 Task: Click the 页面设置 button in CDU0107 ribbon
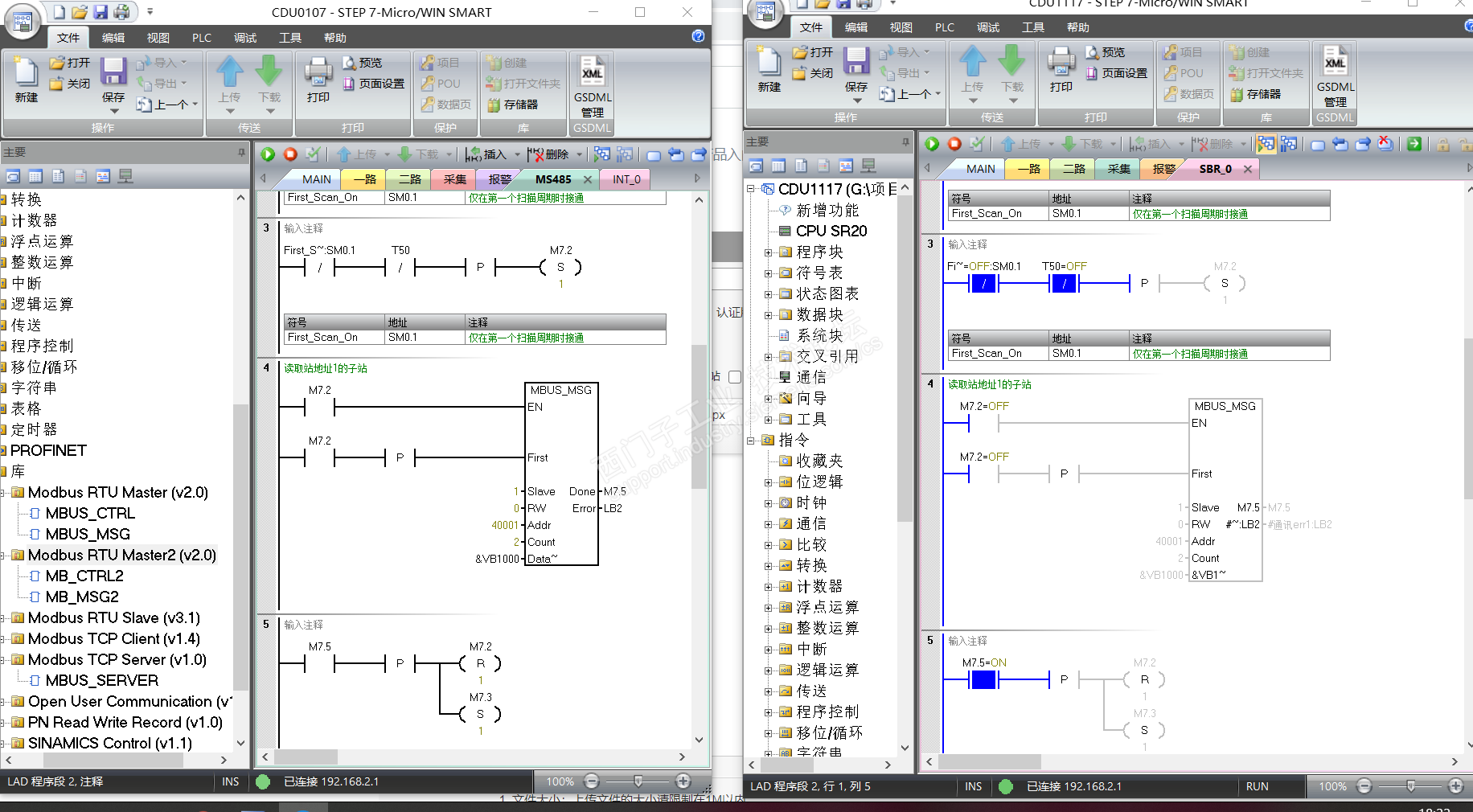[374, 84]
